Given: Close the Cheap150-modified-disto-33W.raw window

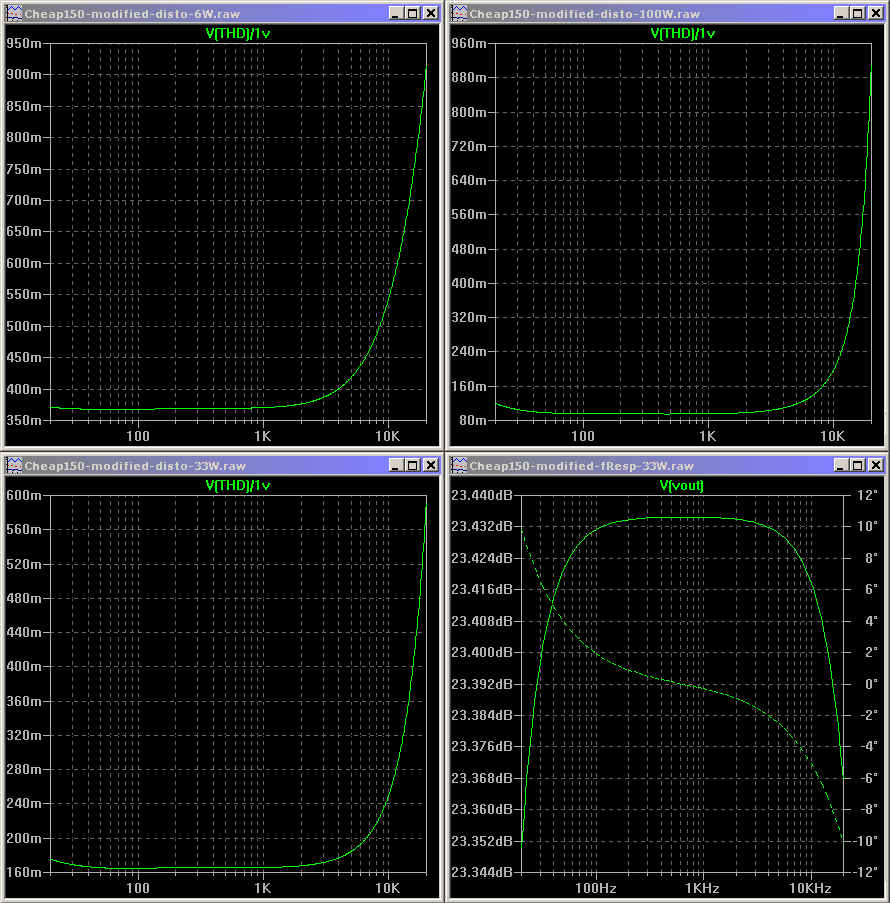Looking at the screenshot, I should 431,465.
